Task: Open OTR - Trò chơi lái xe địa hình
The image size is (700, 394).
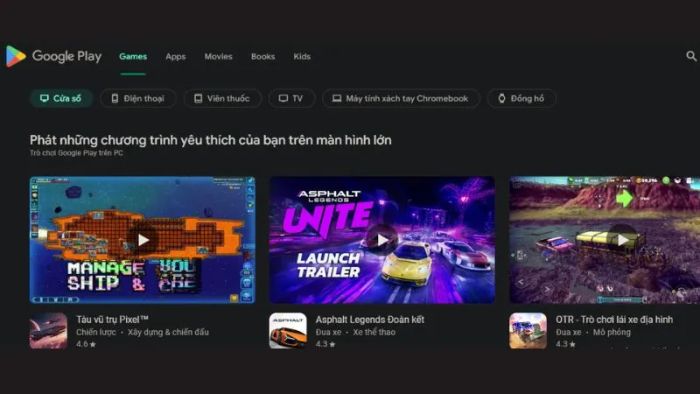Action: pyautogui.click(x=614, y=319)
